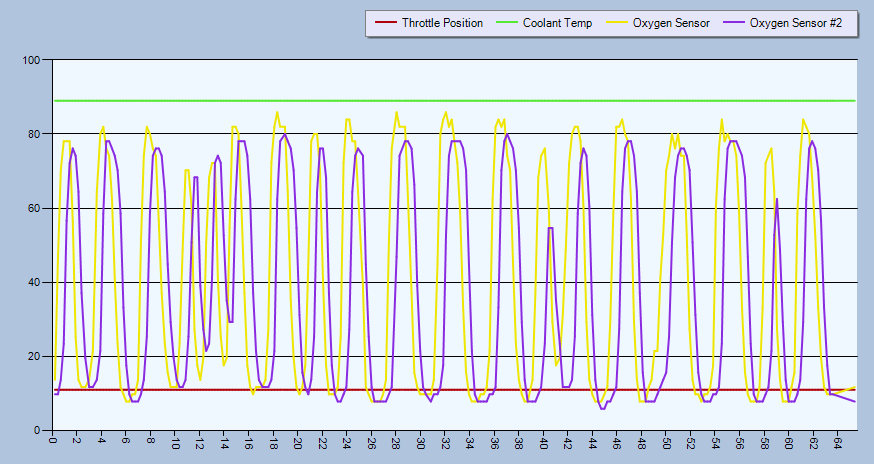Select the 20 label on the vertical axis
This screenshot has width=874, height=464.
coord(32,357)
